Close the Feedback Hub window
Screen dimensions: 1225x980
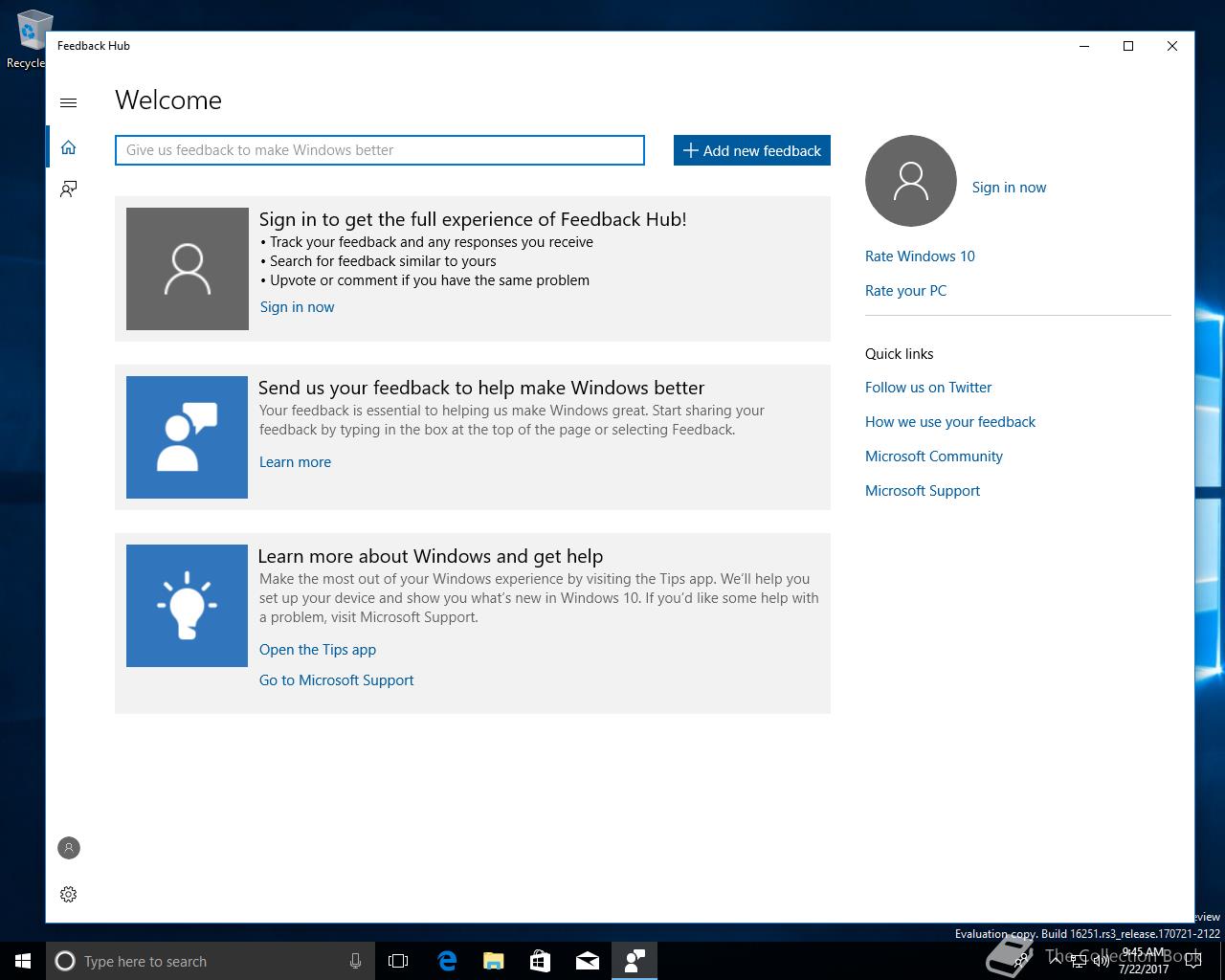[1172, 46]
